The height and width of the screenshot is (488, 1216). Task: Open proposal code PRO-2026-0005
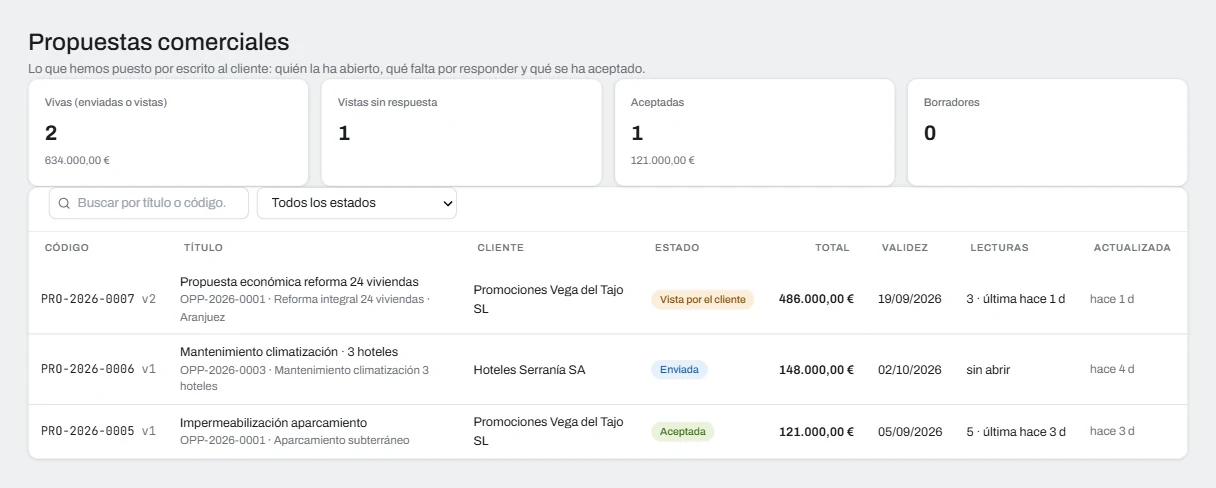[88, 431]
